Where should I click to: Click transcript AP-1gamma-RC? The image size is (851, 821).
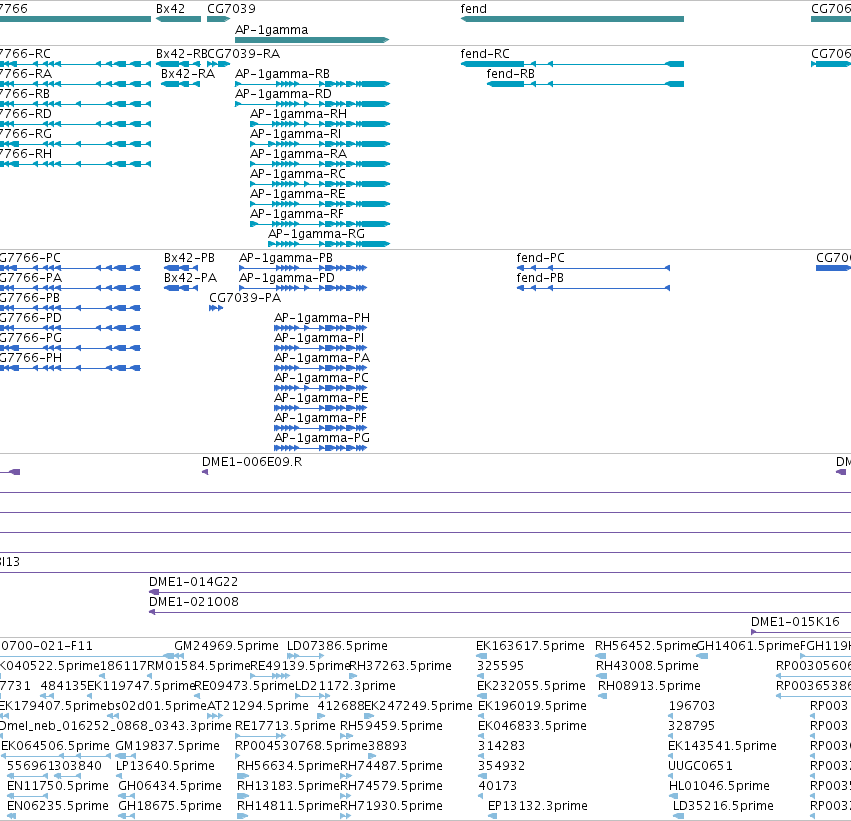tap(297, 174)
